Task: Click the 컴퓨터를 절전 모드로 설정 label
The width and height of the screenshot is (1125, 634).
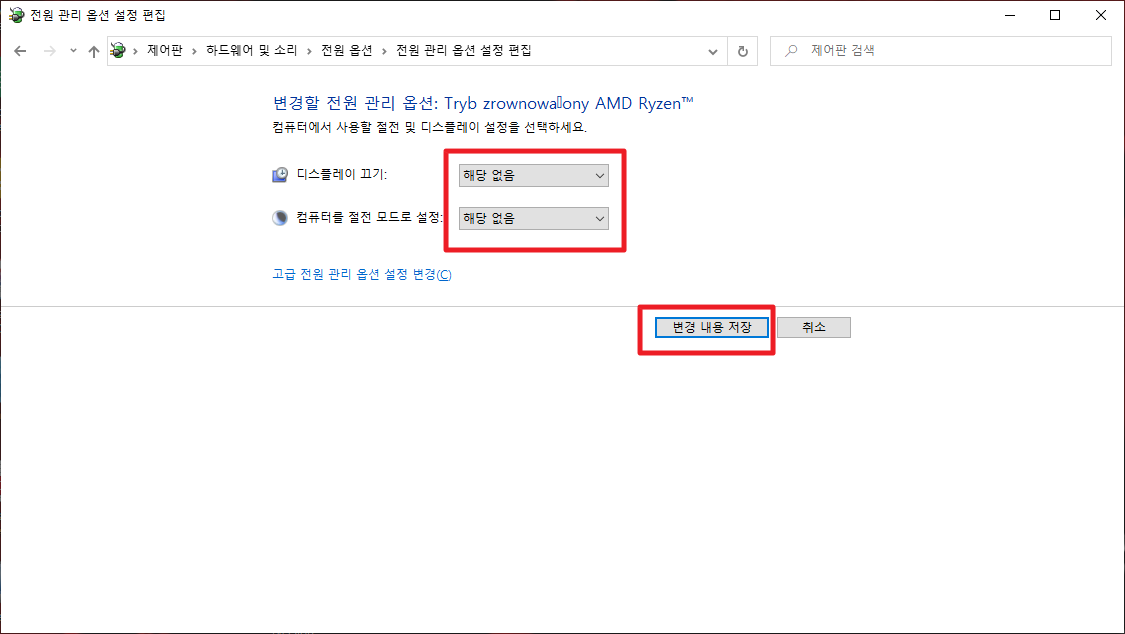Action: [x=369, y=217]
